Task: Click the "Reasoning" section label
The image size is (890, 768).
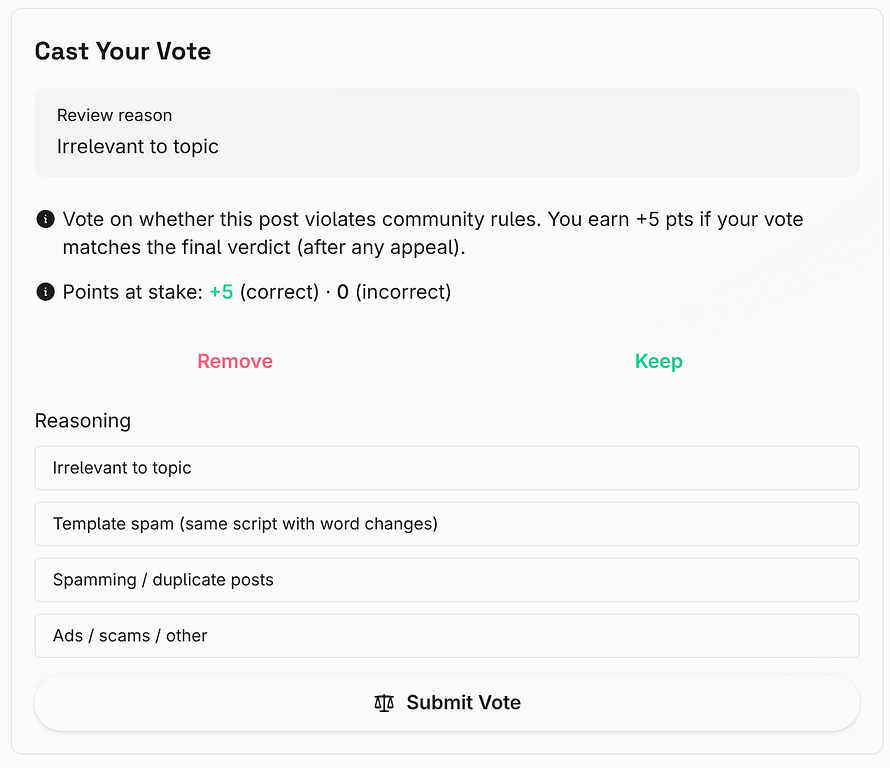Action: [x=83, y=421]
